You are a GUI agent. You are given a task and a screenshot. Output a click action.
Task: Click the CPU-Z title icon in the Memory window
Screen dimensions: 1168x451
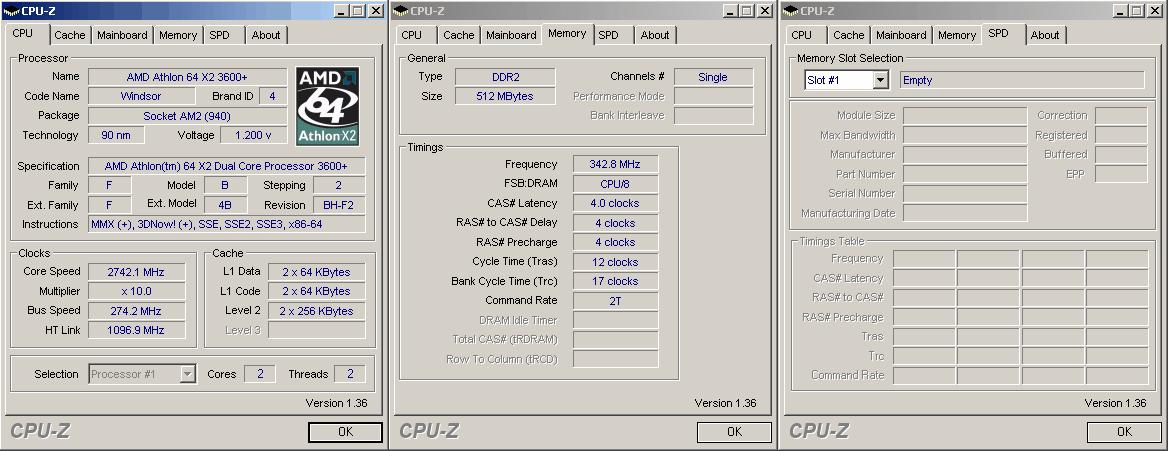pos(401,10)
